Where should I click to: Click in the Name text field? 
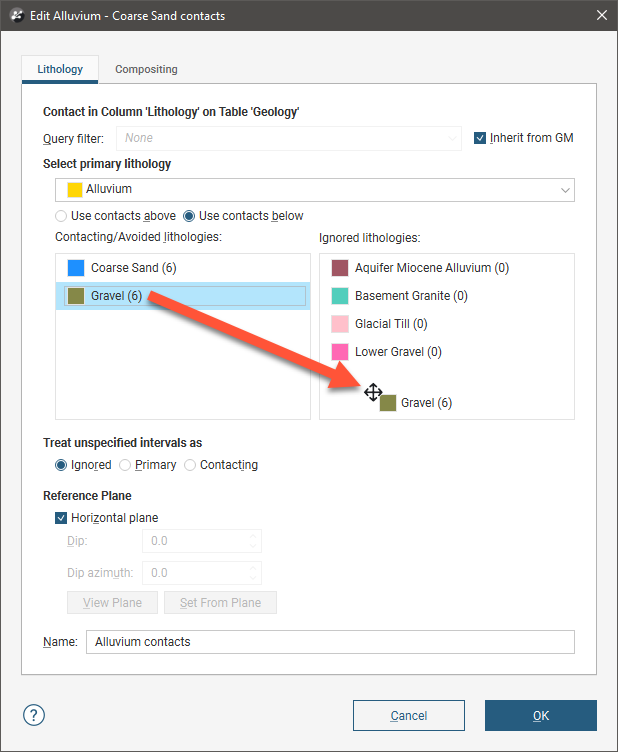click(x=330, y=642)
